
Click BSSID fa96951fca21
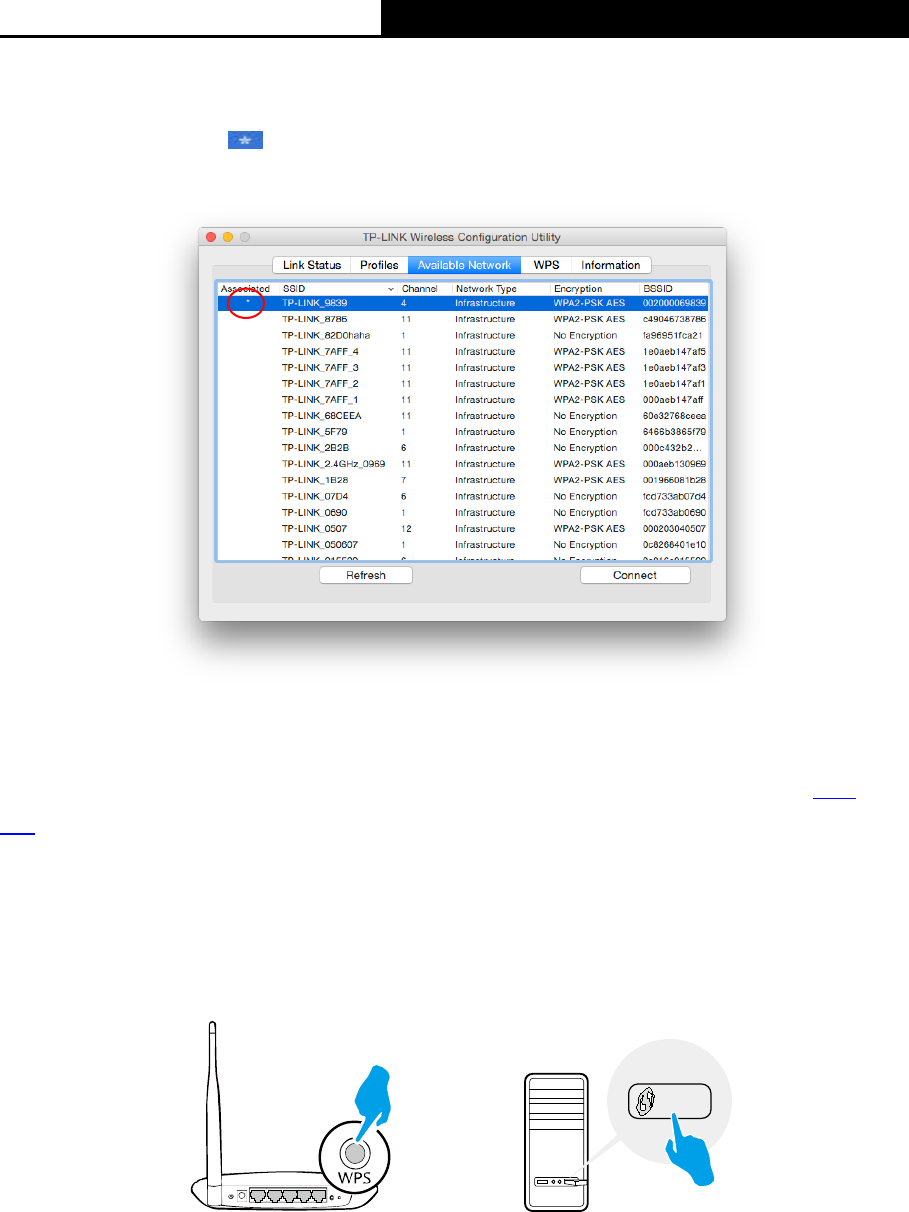pyautogui.click(x=673, y=335)
